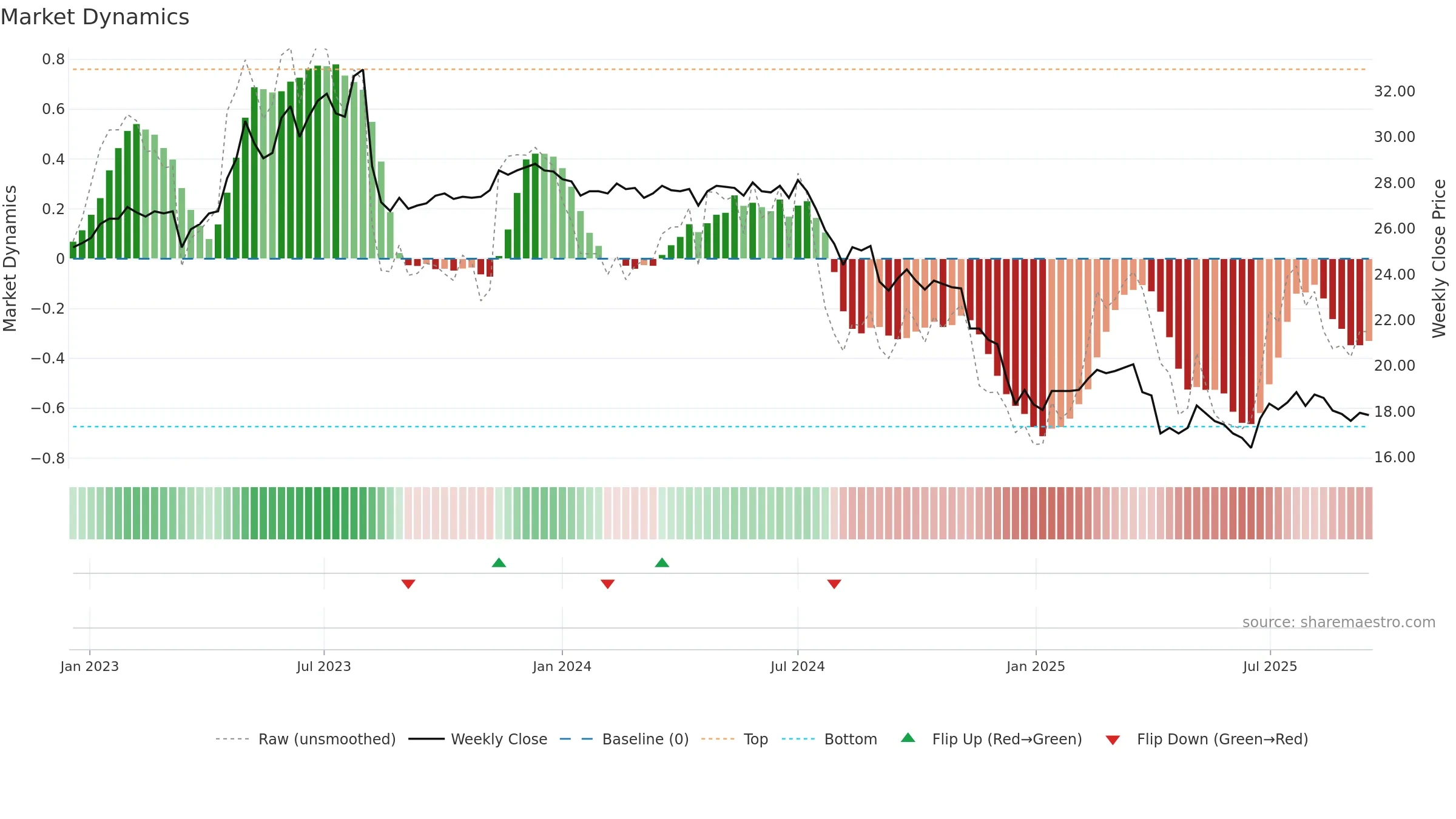Image resolution: width=1456 pixels, height=819 pixels.
Task: Click the source: sharemaestro.com text
Action: (x=1339, y=622)
